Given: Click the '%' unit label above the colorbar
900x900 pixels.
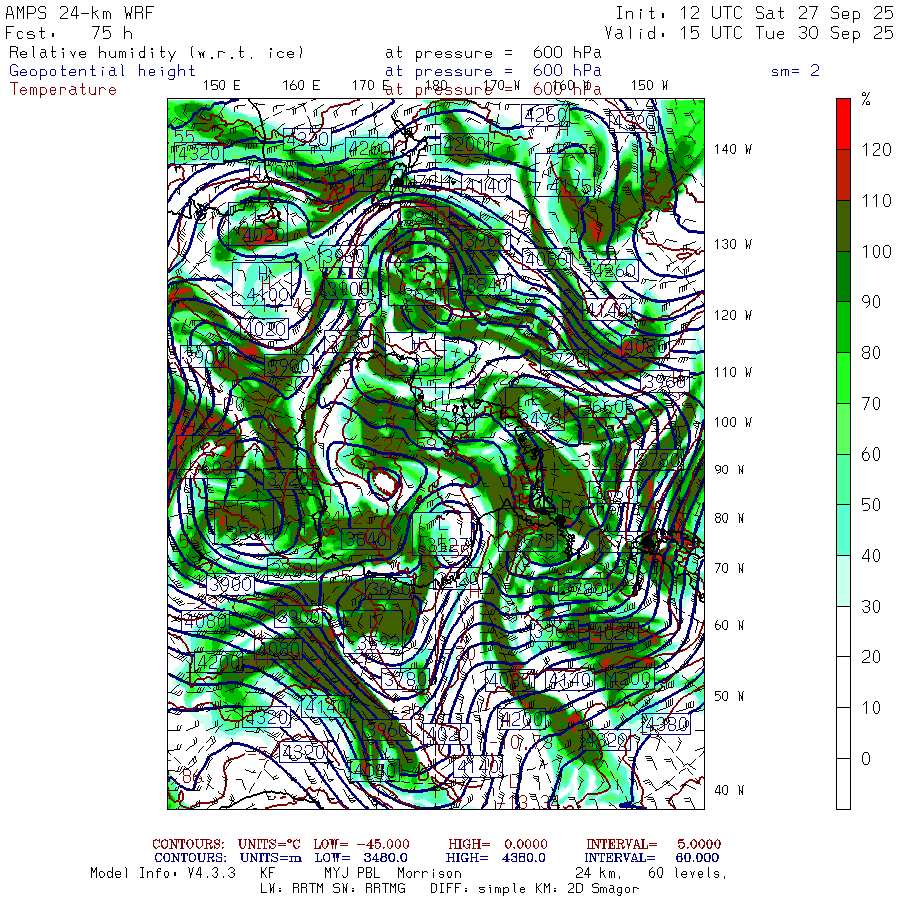Looking at the screenshot, I should [866, 99].
